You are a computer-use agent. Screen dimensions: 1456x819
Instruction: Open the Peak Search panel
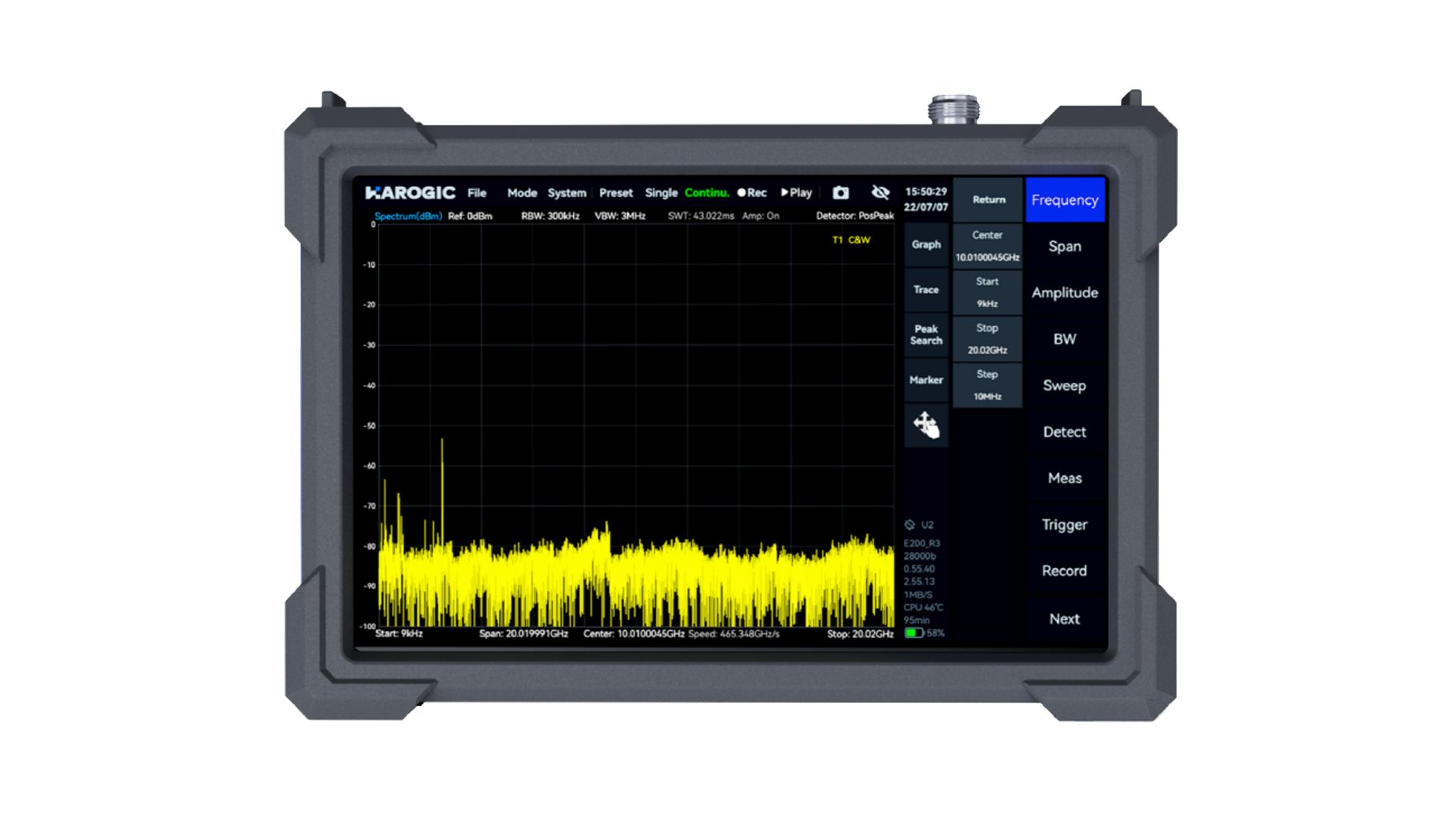pos(926,334)
